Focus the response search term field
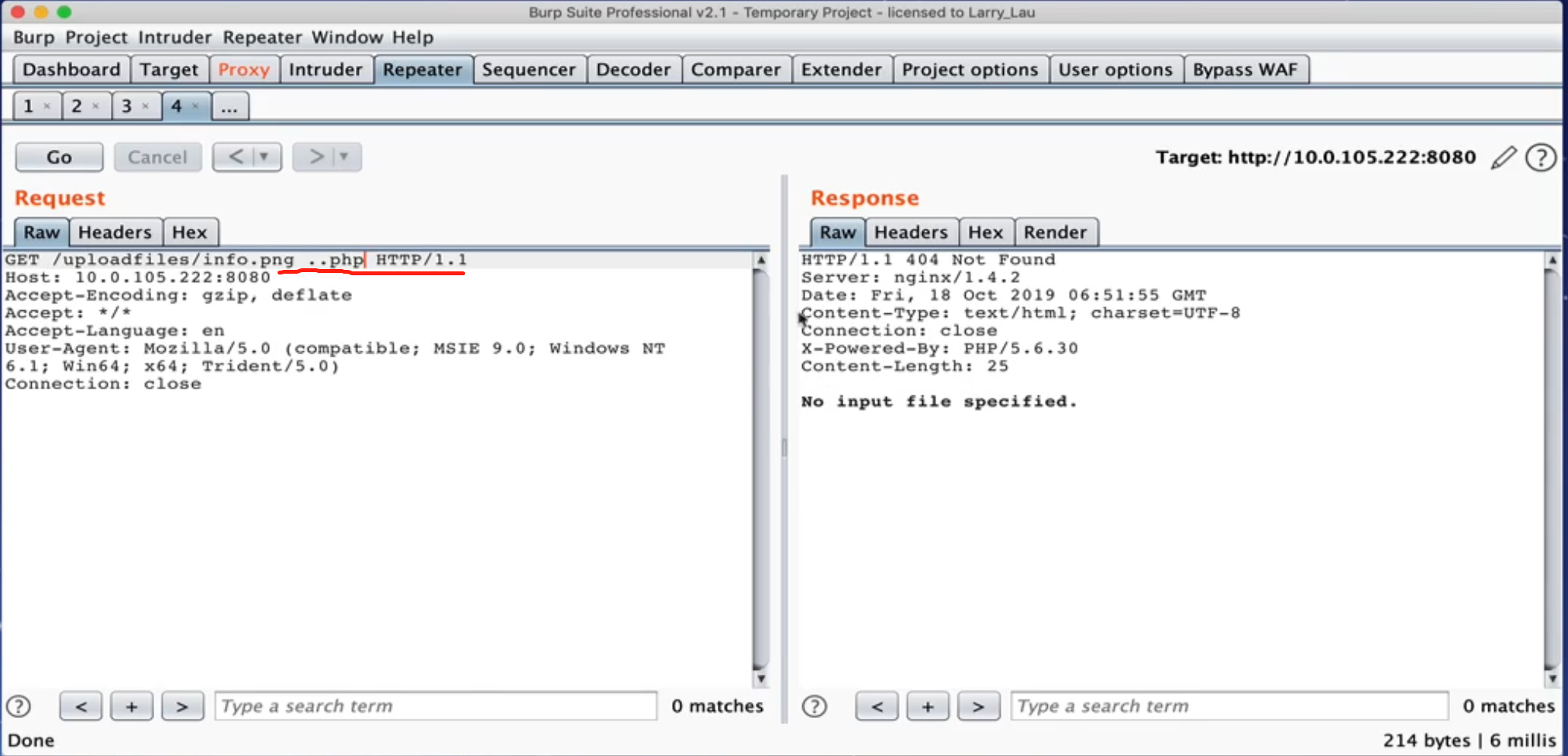The image size is (1568, 756). 1229,706
